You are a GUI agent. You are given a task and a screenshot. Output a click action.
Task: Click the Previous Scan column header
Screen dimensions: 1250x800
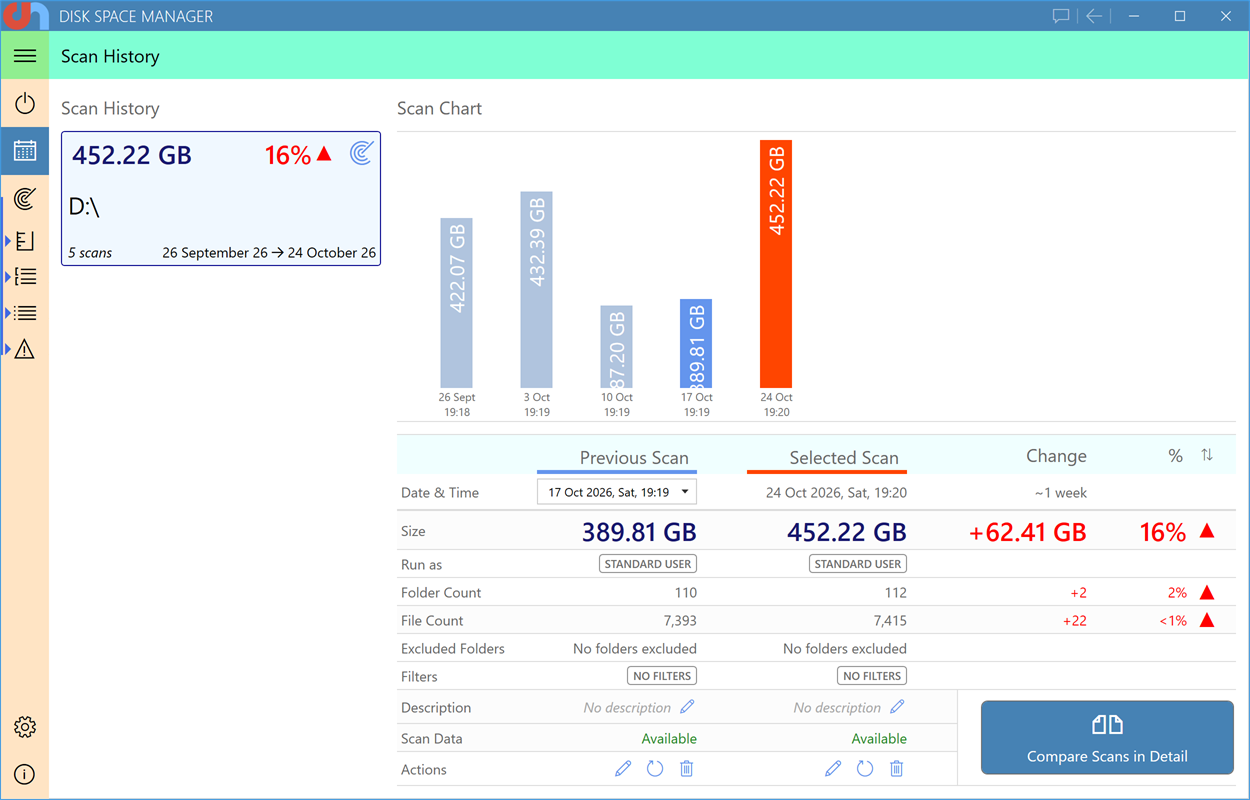(x=634, y=458)
